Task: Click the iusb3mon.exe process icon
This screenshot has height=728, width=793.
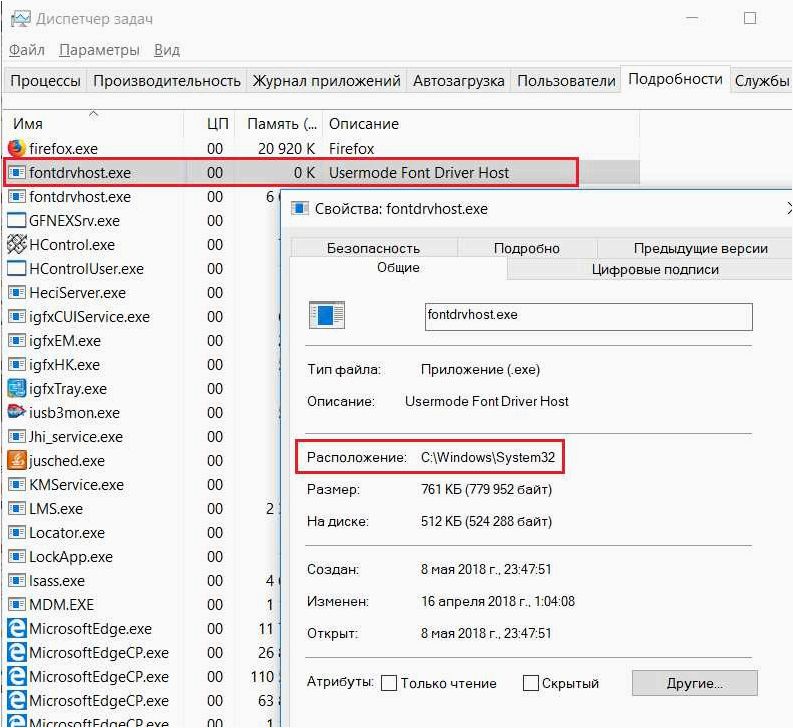Action: tap(16, 412)
